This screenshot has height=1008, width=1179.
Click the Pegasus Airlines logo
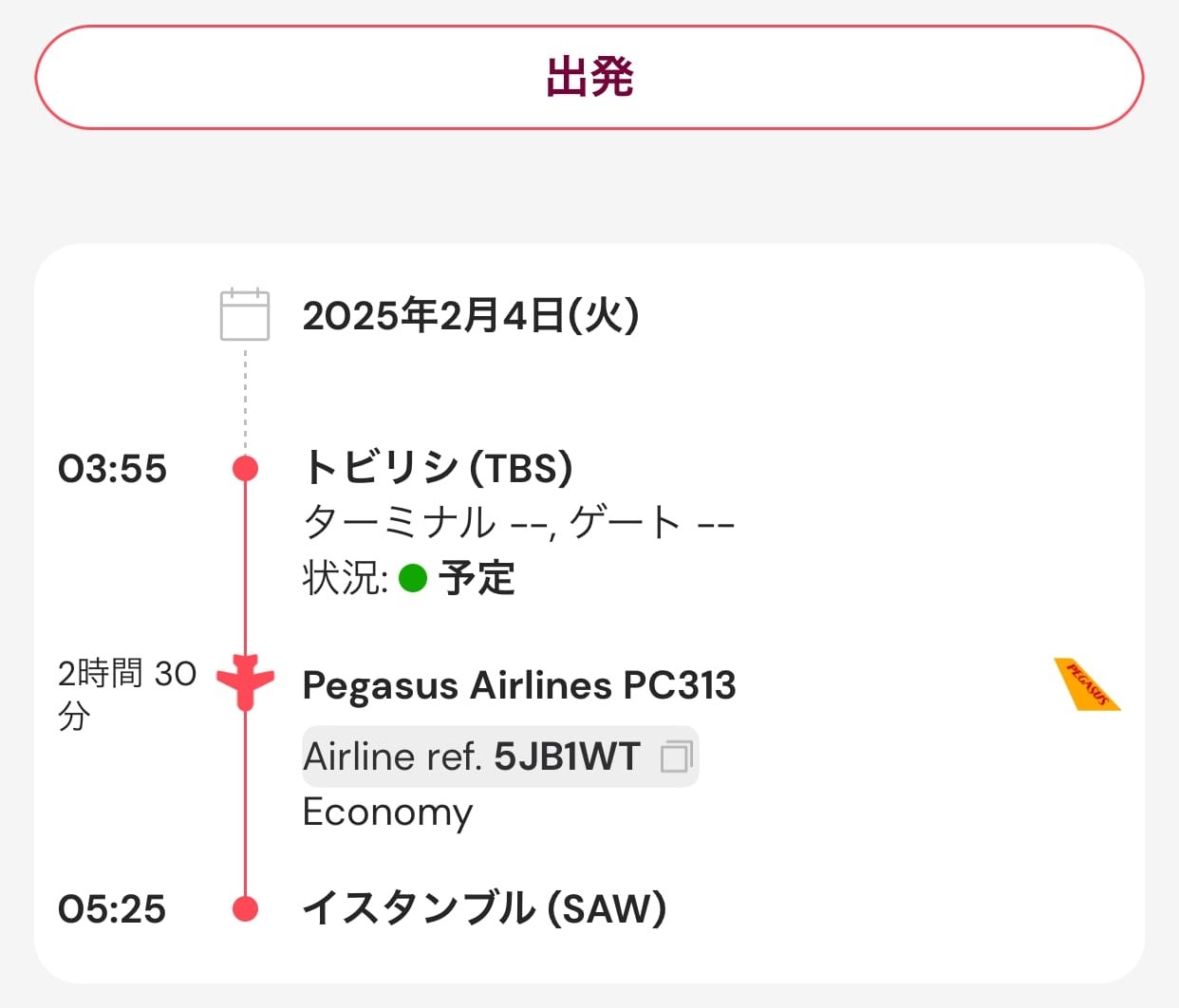[x=1087, y=684]
